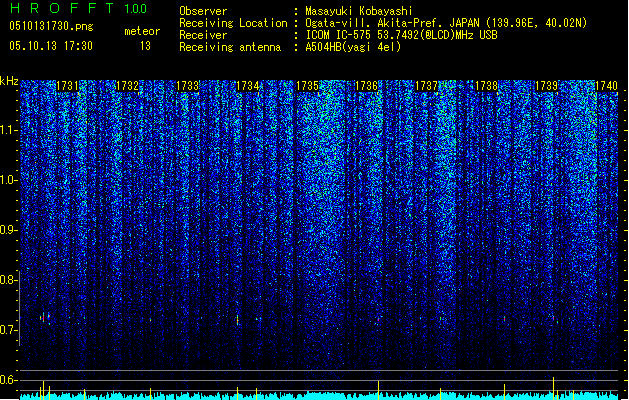Screen dimensions: 629x400
Task: Click the kHz axis unit label
Action: pos(9,81)
